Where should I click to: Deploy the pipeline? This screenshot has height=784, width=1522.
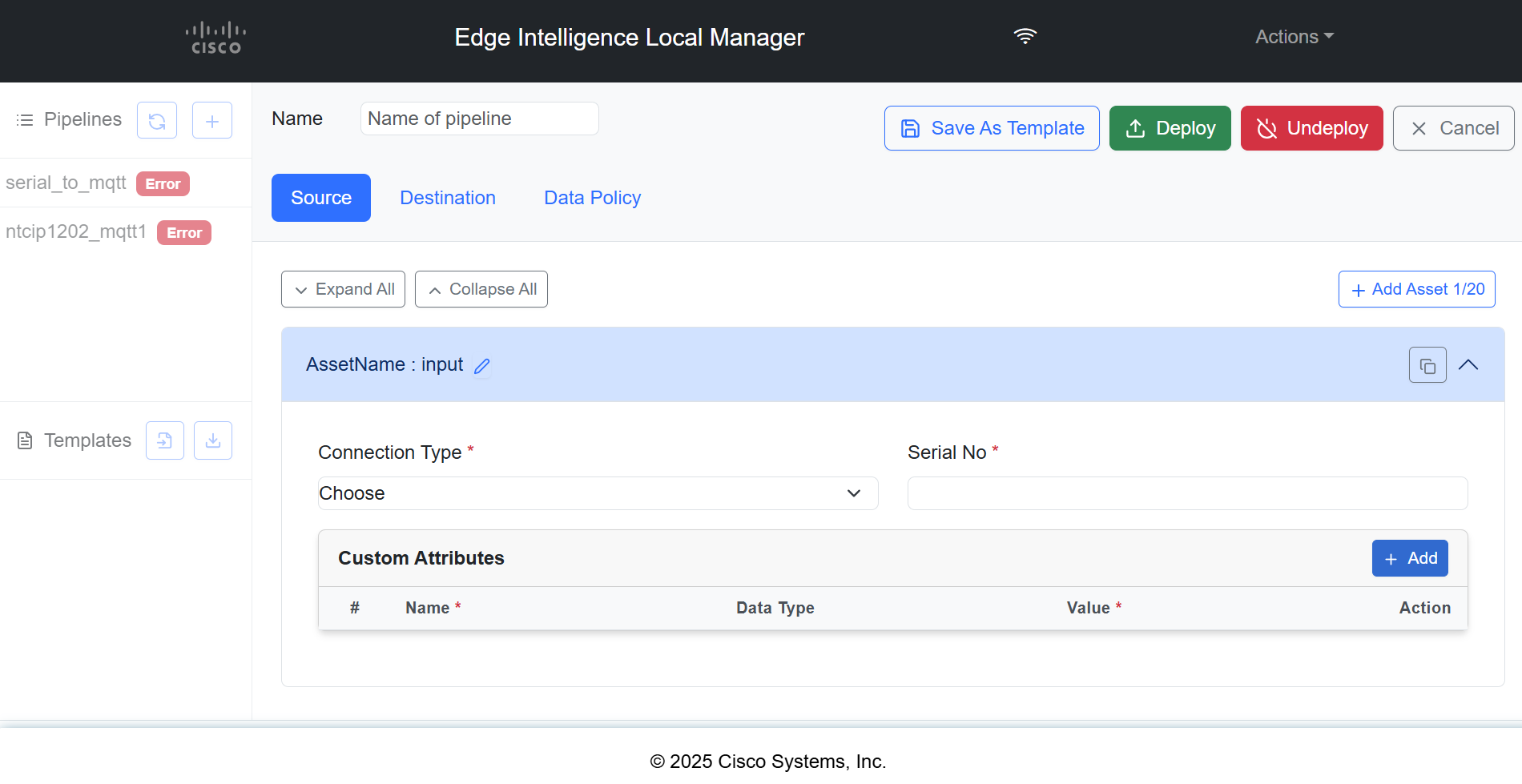[x=1170, y=128]
